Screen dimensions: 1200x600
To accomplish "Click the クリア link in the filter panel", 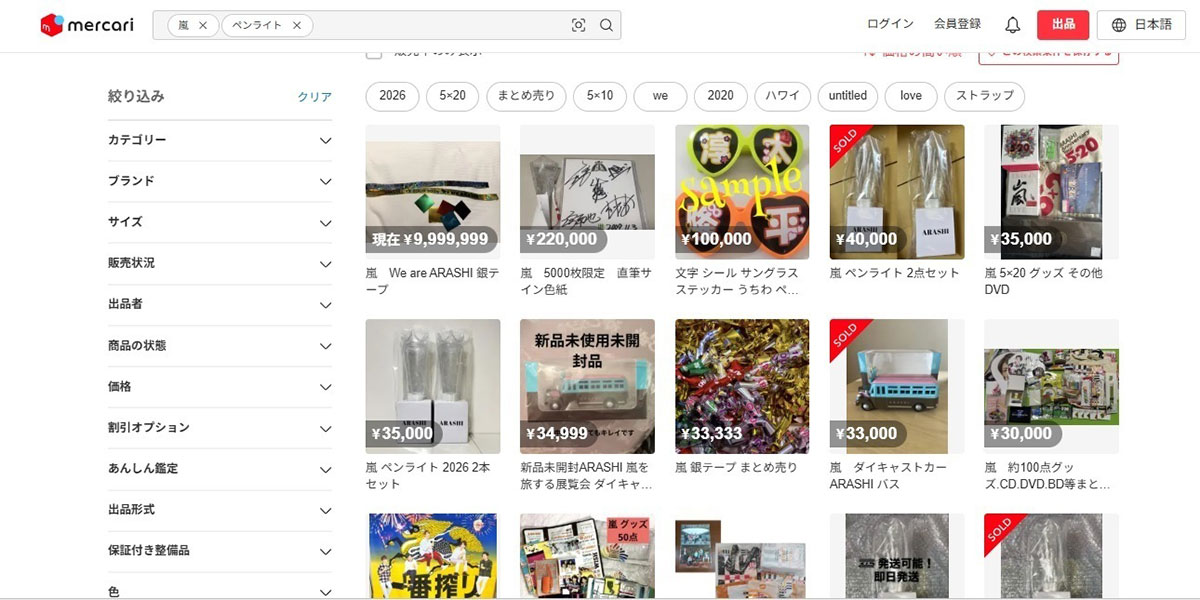I will coord(314,96).
